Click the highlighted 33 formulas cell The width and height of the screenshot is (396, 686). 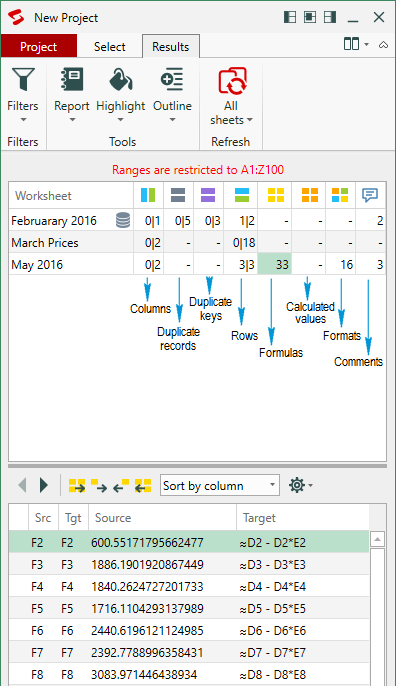(x=275, y=264)
